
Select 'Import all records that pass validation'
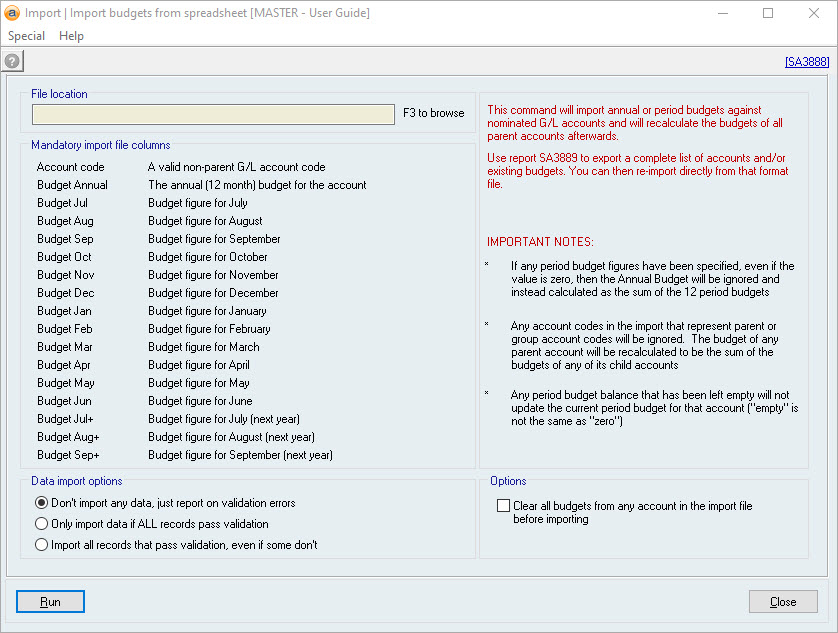tap(41, 545)
